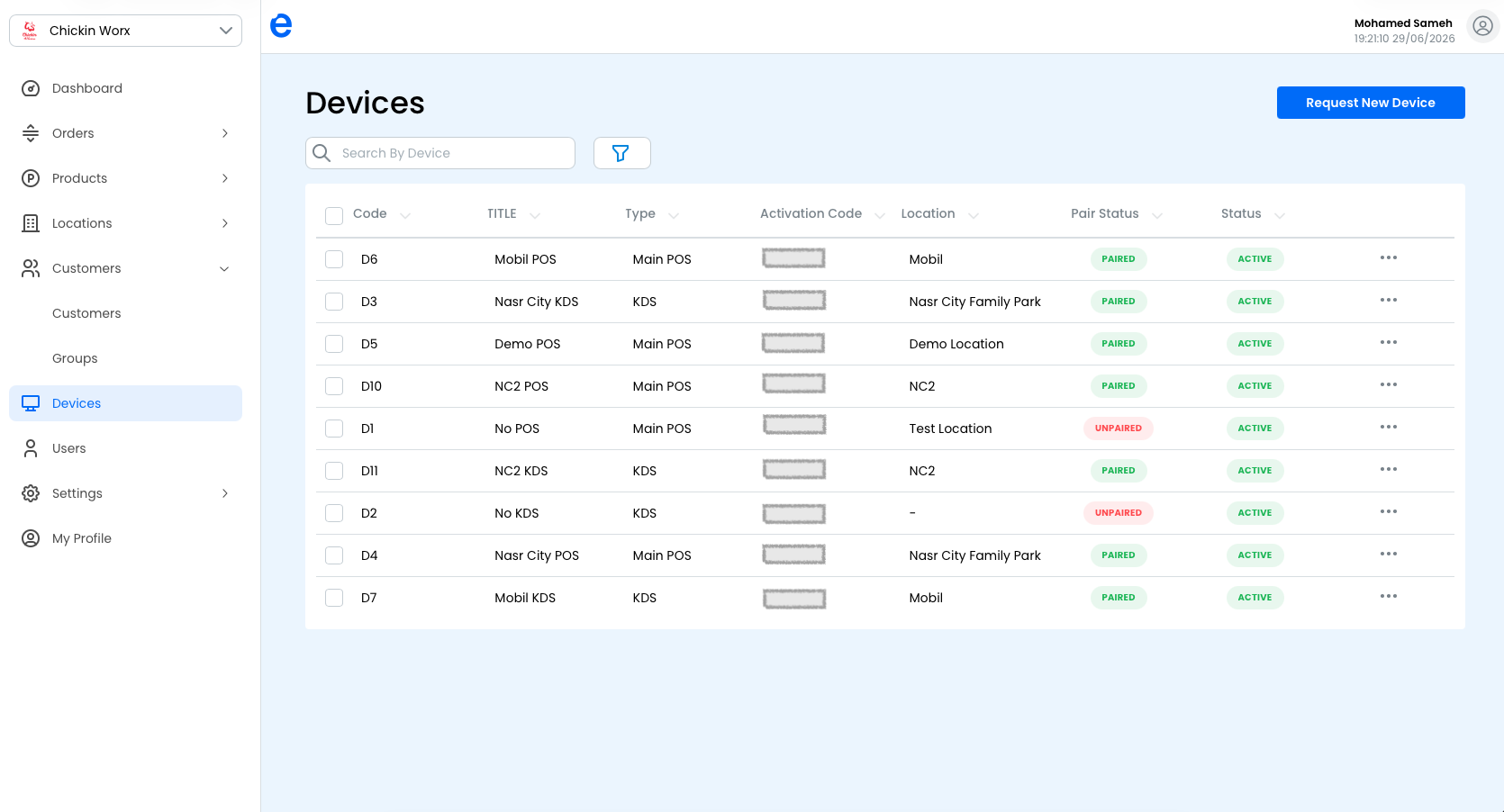This screenshot has width=1504, height=812.
Task: Select checkbox for device D10
Action: point(334,386)
